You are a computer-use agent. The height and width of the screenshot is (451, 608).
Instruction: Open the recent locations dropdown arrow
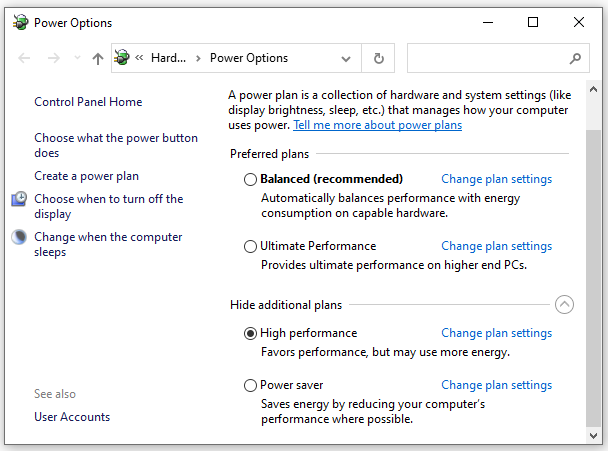[x=77, y=58]
